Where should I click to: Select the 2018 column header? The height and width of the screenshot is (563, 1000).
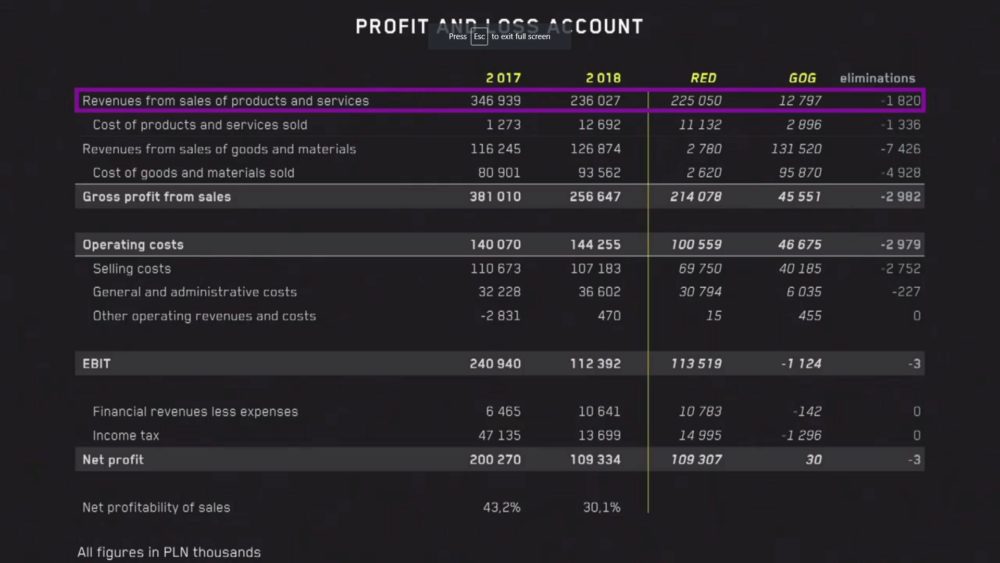click(x=603, y=78)
